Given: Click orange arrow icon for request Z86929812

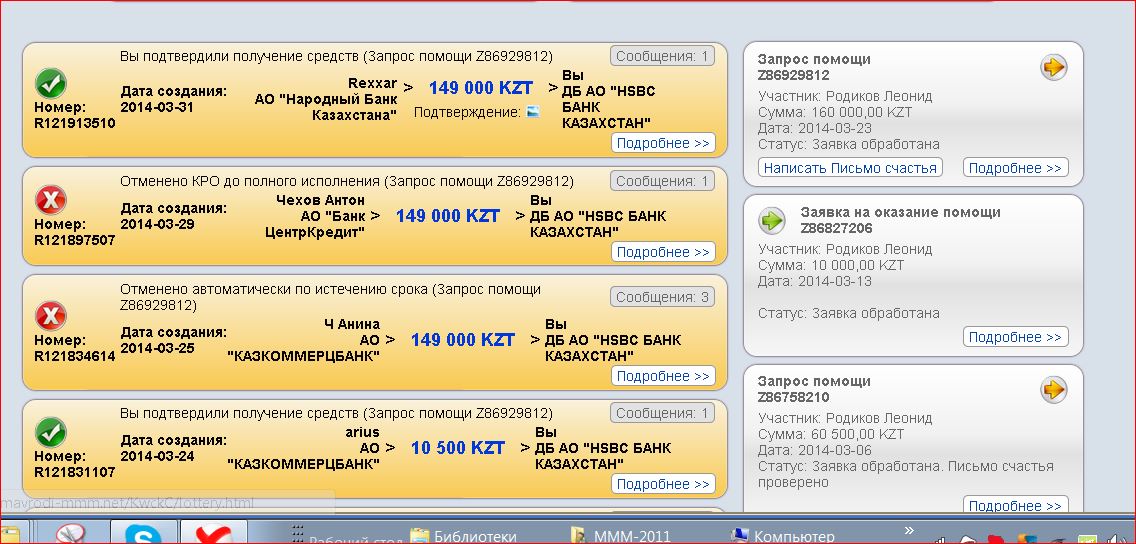Looking at the screenshot, I should (x=1053, y=67).
